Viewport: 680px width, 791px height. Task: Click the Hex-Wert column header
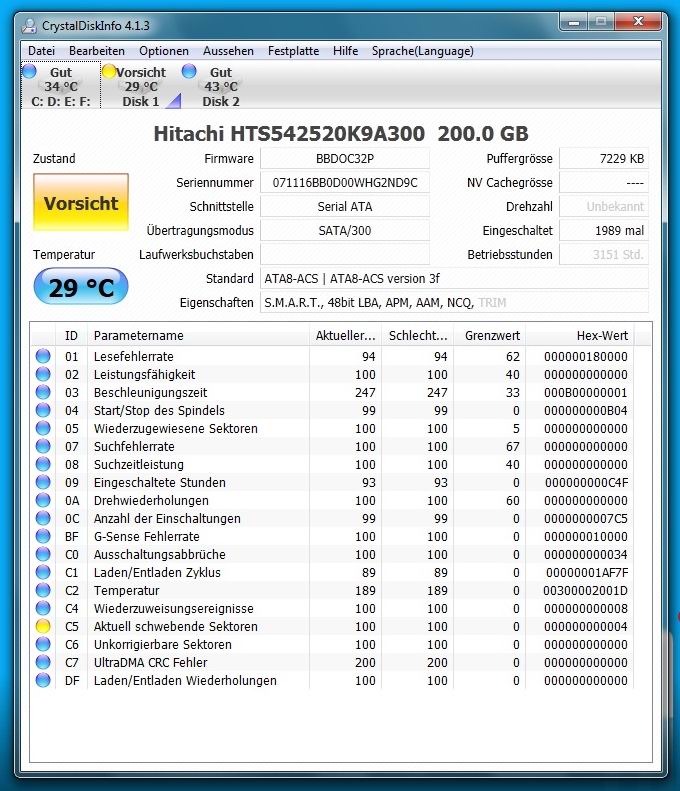pos(580,335)
